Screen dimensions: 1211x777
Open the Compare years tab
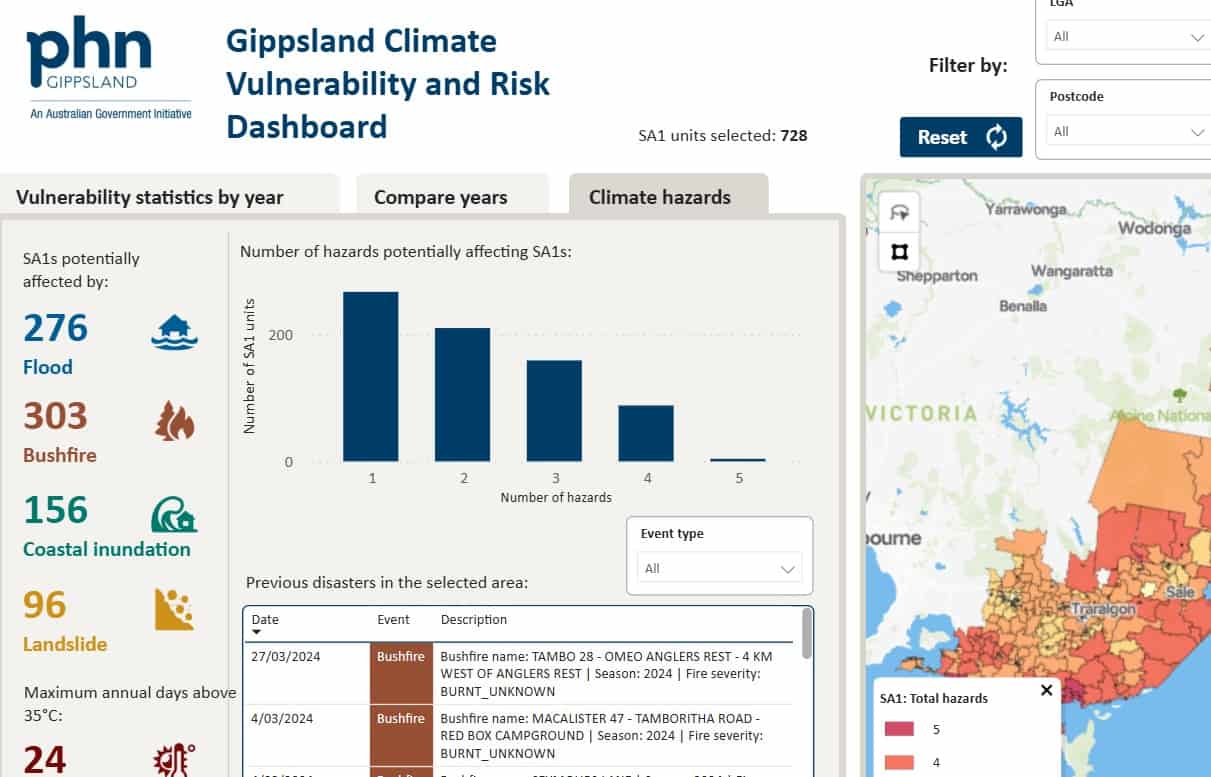(x=441, y=197)
